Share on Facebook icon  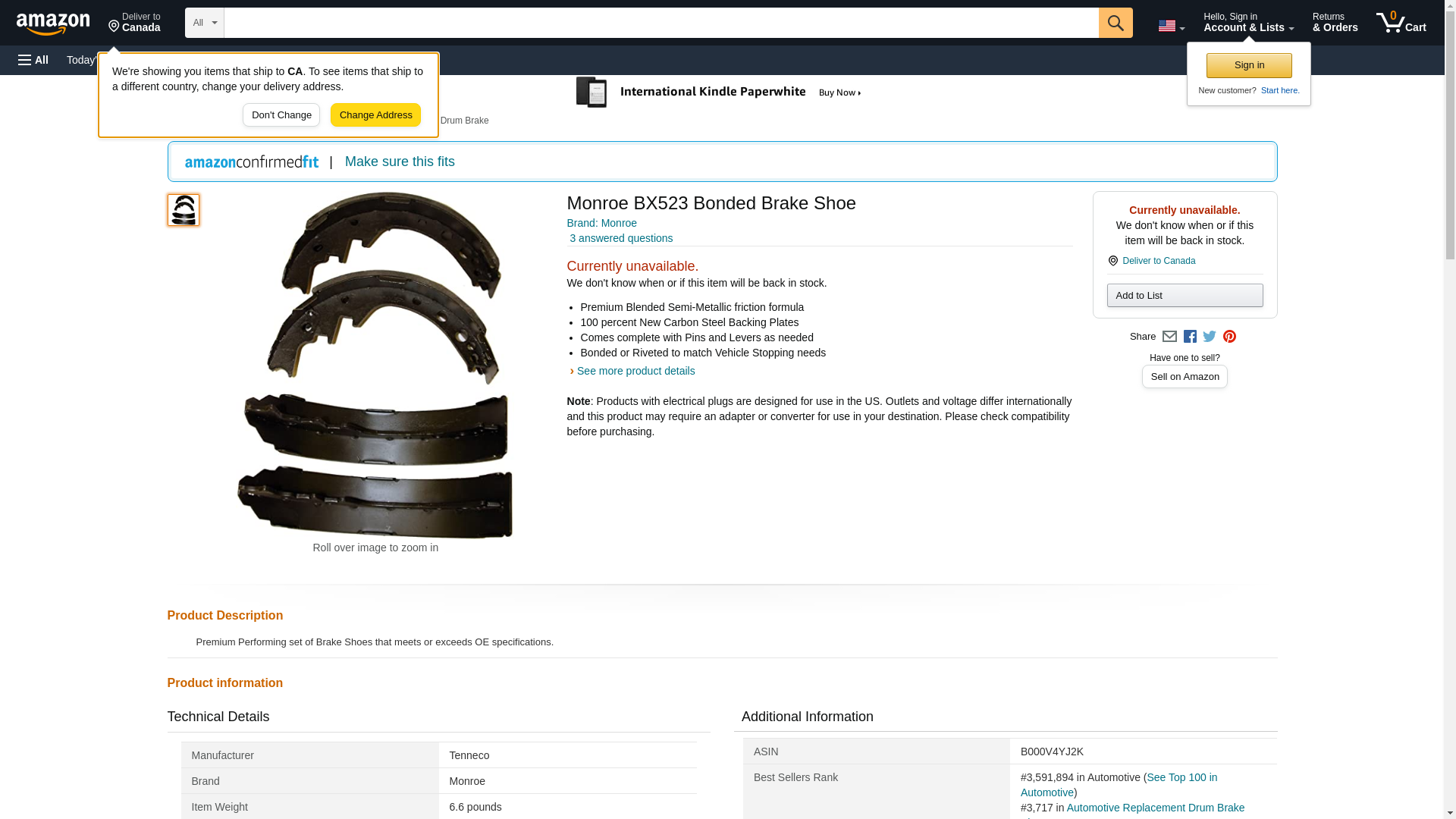[x=1190, y=337]
